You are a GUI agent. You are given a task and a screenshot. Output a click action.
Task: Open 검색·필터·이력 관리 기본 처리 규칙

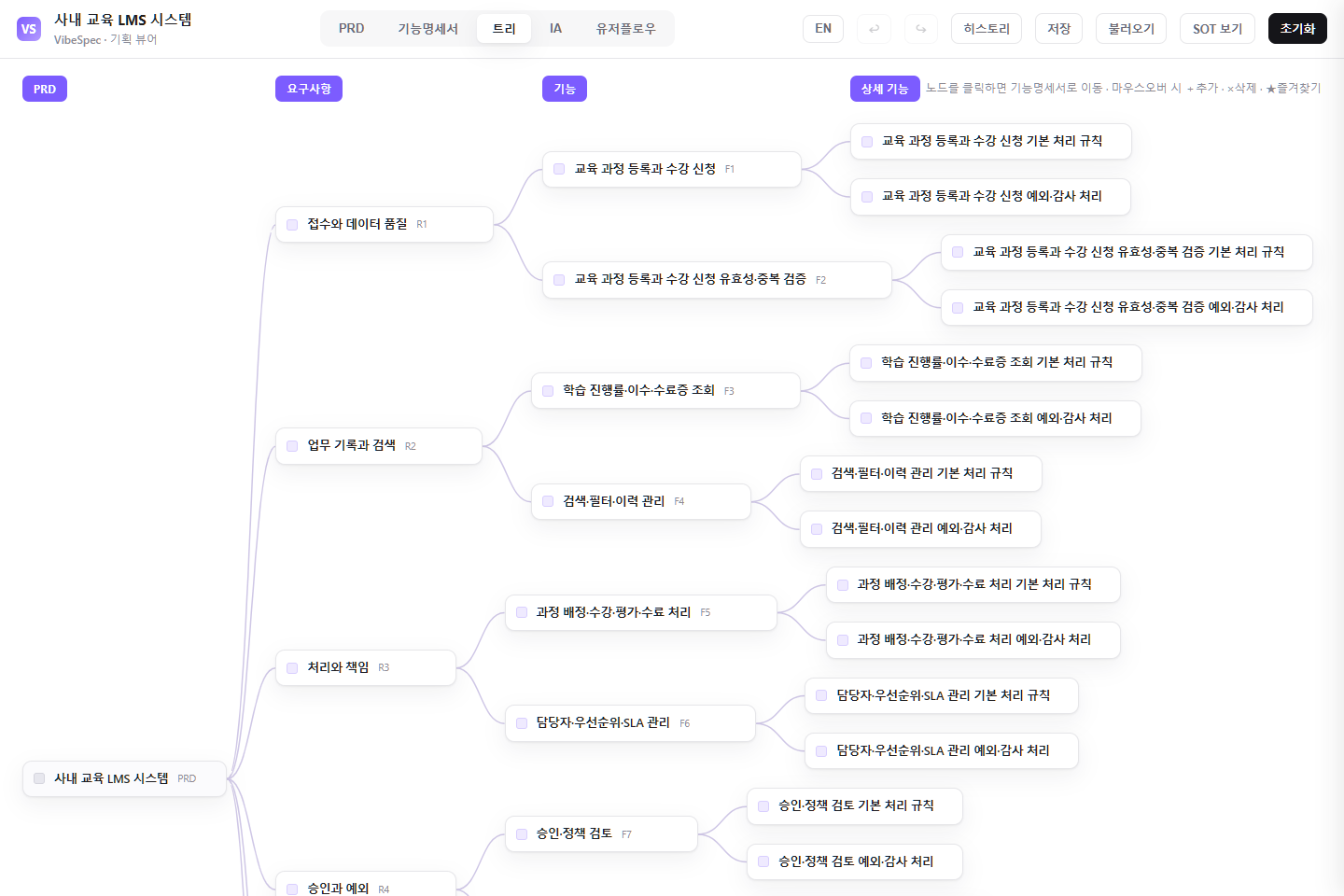(x=921, y=474)
